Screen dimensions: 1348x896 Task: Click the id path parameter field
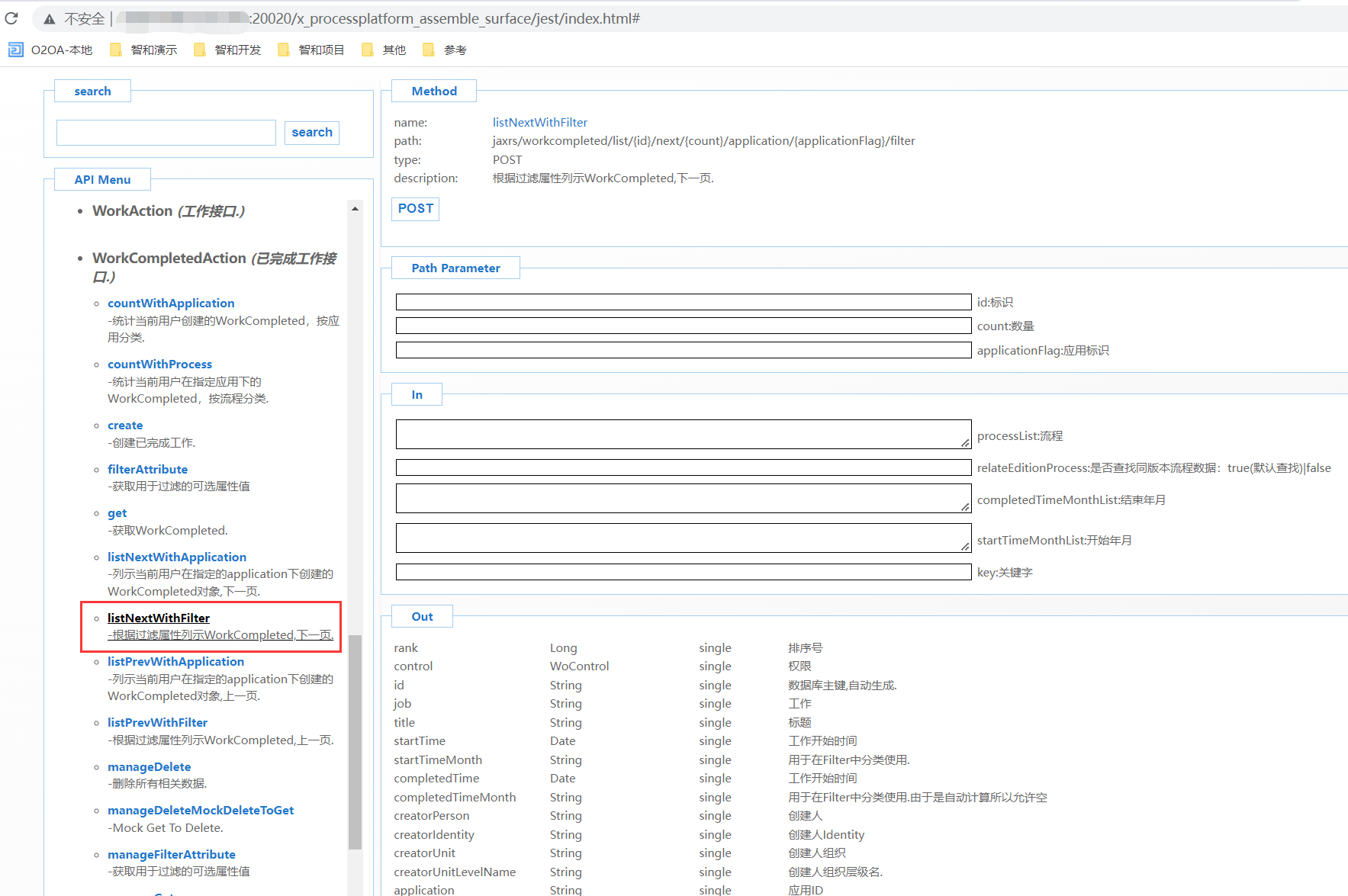pos(683,302)
